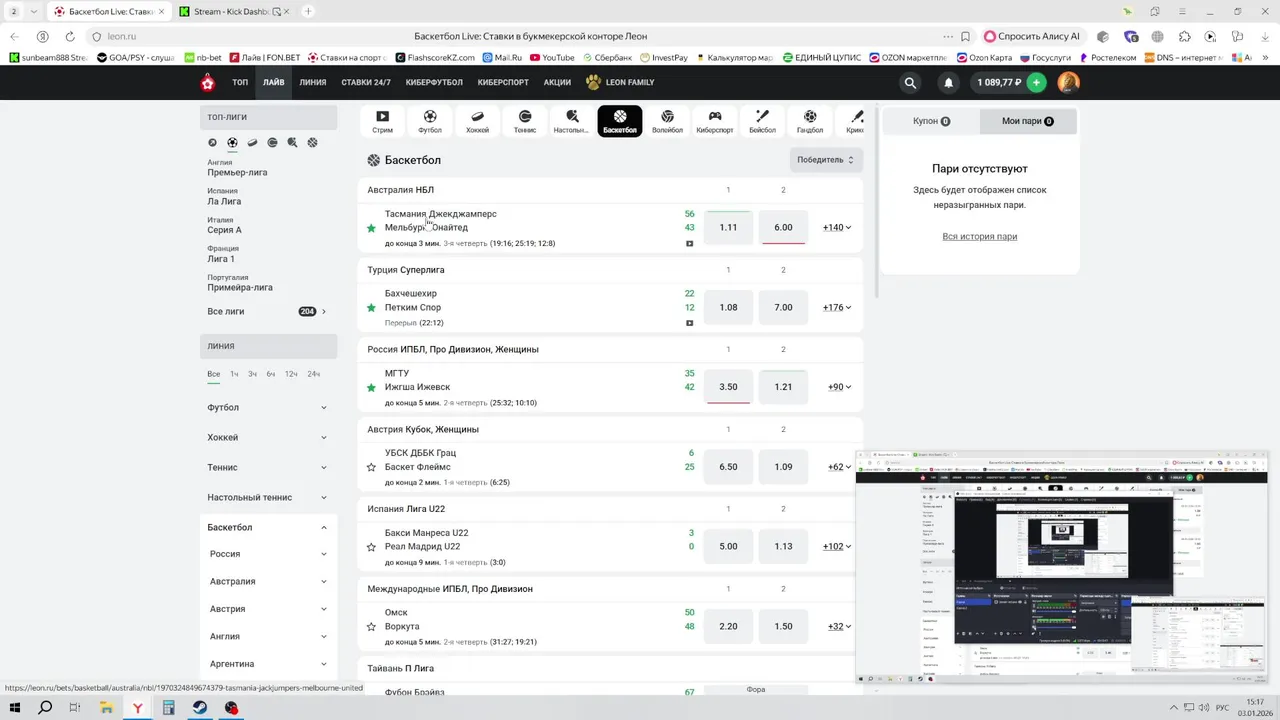The width and height of the screenshot is (1280, 720).
Task: Open the LEON FAMILY menu item
Action: [x=620, y=83]
